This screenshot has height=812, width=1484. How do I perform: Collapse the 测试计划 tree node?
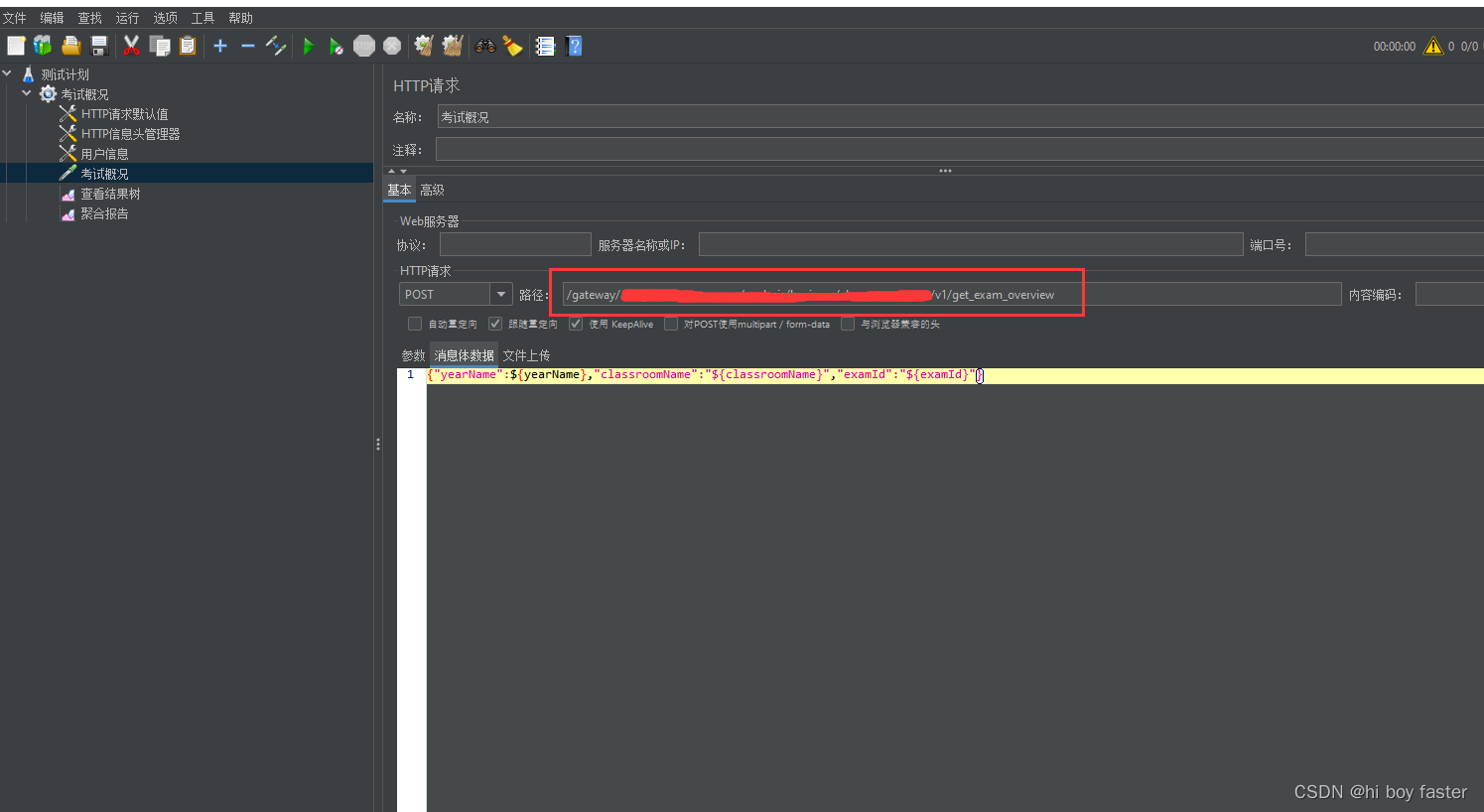pyautogui.click(x=7, y=73)
